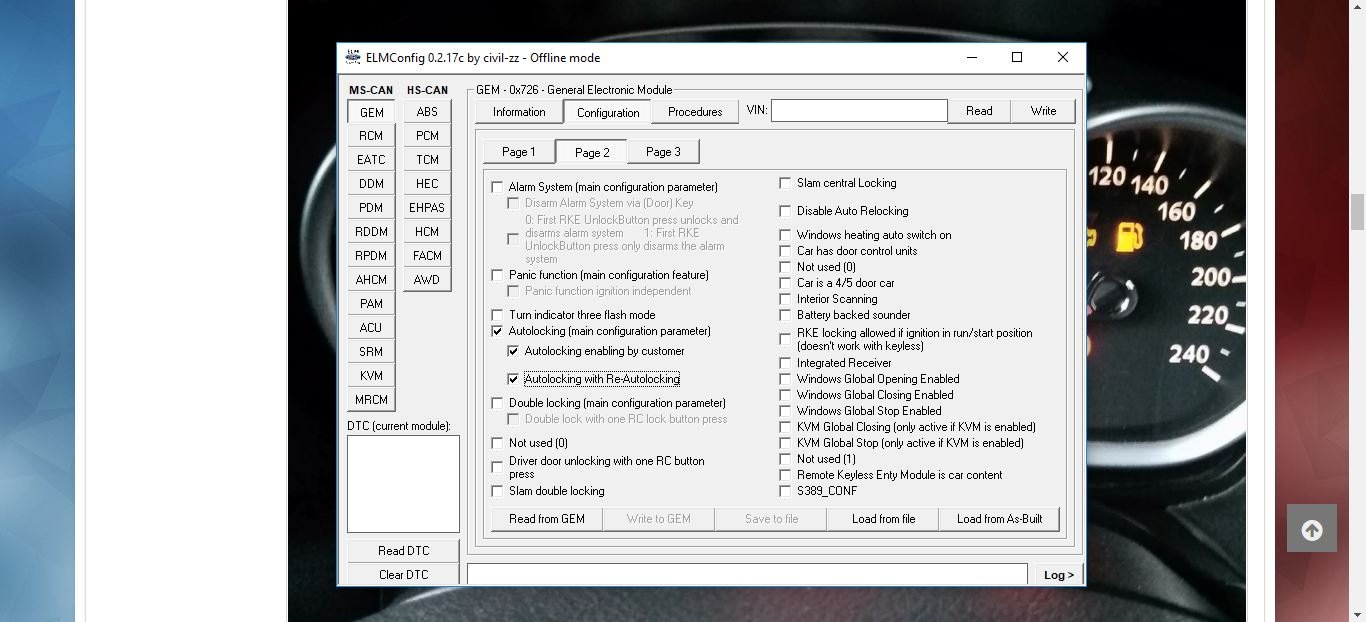Image resolution: width=1366 pixels, height=622 pixels.
Task: Click the VIN input field
Action: (858, 111)
